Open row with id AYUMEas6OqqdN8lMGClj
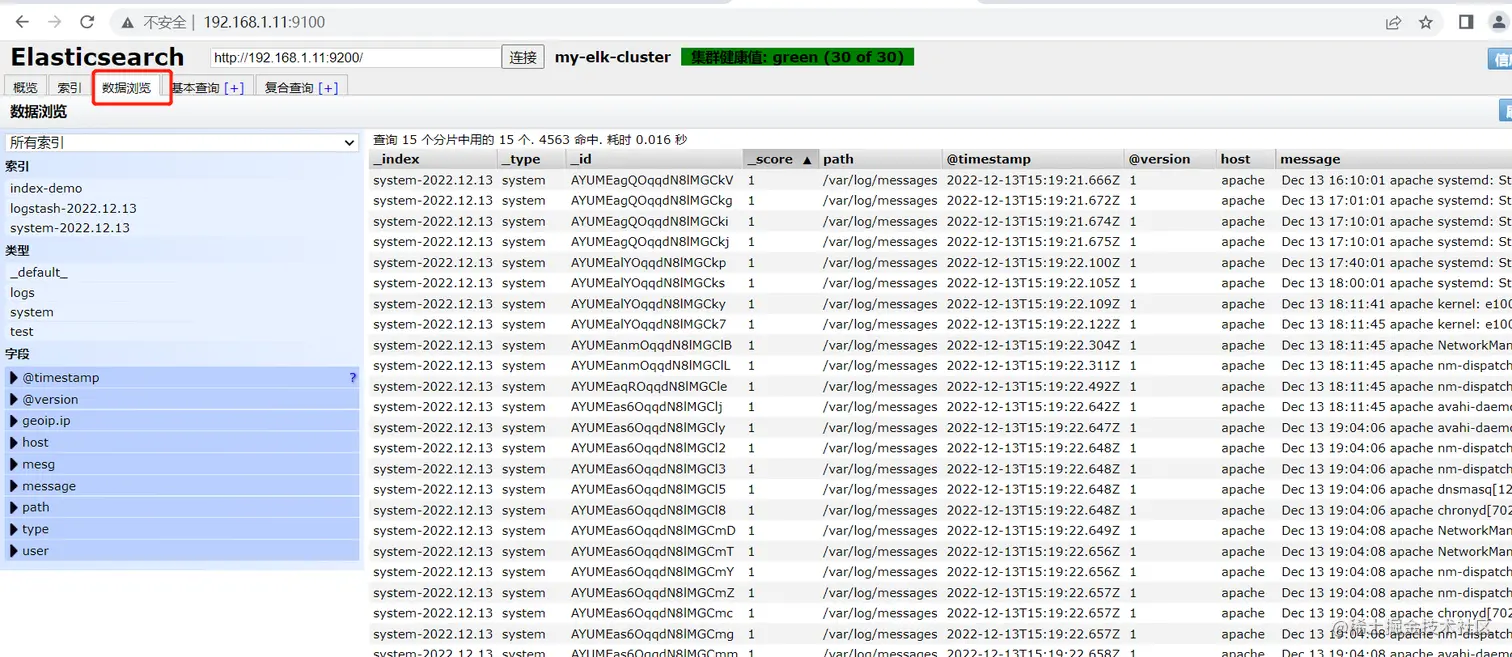 [x=646, y=407]
